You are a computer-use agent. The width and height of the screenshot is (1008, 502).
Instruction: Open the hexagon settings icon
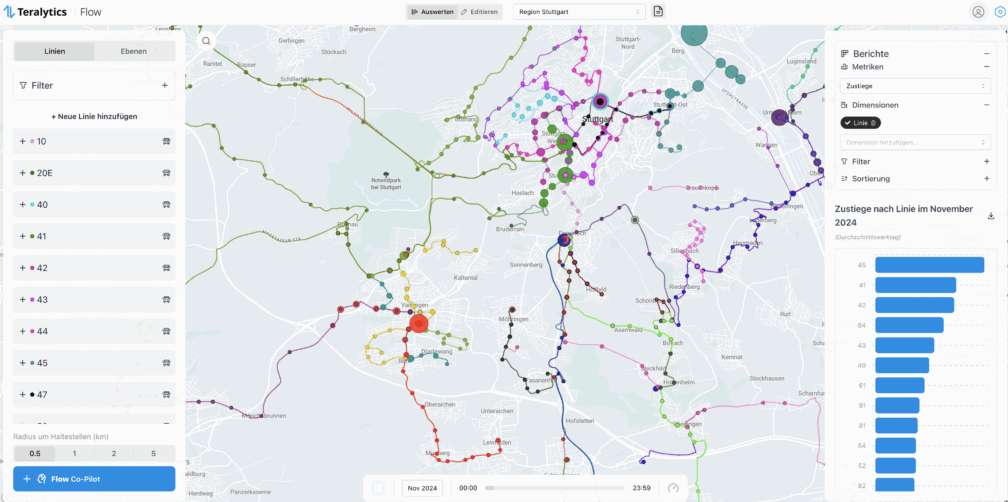pyautogui.click(x=999, y=12)
